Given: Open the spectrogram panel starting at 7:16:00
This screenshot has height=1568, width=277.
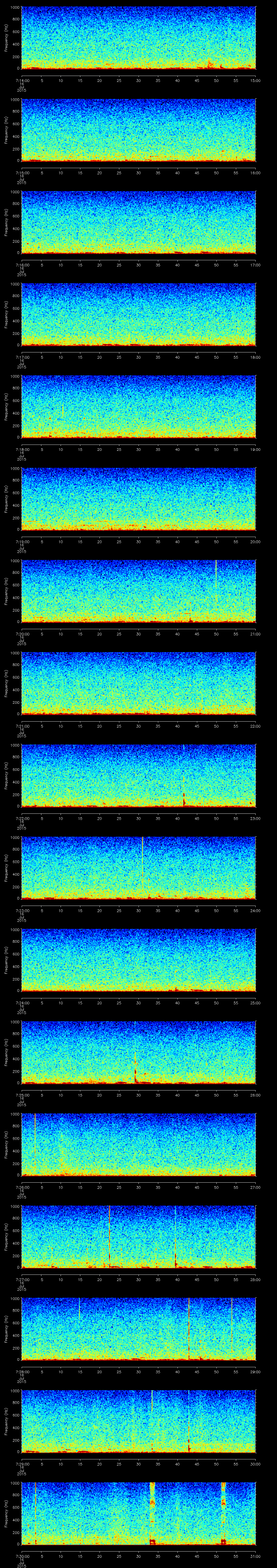Looking at the screenshot, I should 138,223.
